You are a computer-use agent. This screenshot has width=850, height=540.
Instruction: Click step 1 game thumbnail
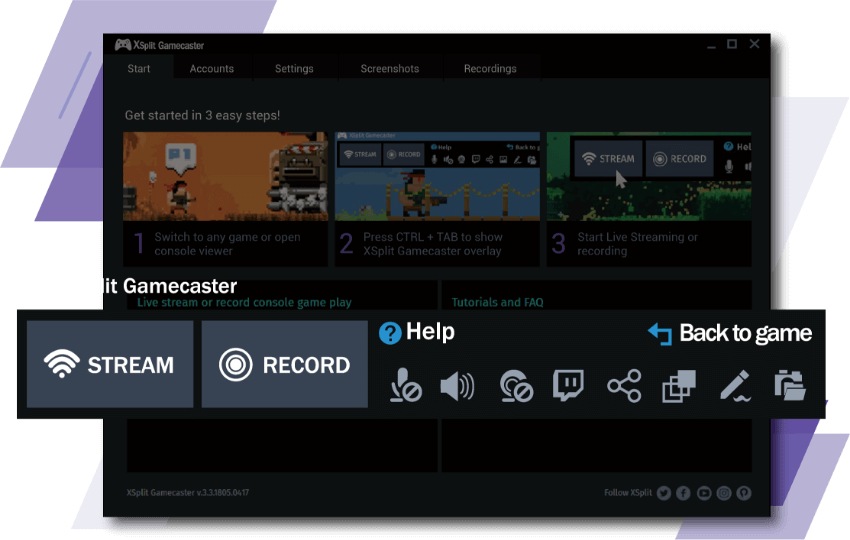226,176
